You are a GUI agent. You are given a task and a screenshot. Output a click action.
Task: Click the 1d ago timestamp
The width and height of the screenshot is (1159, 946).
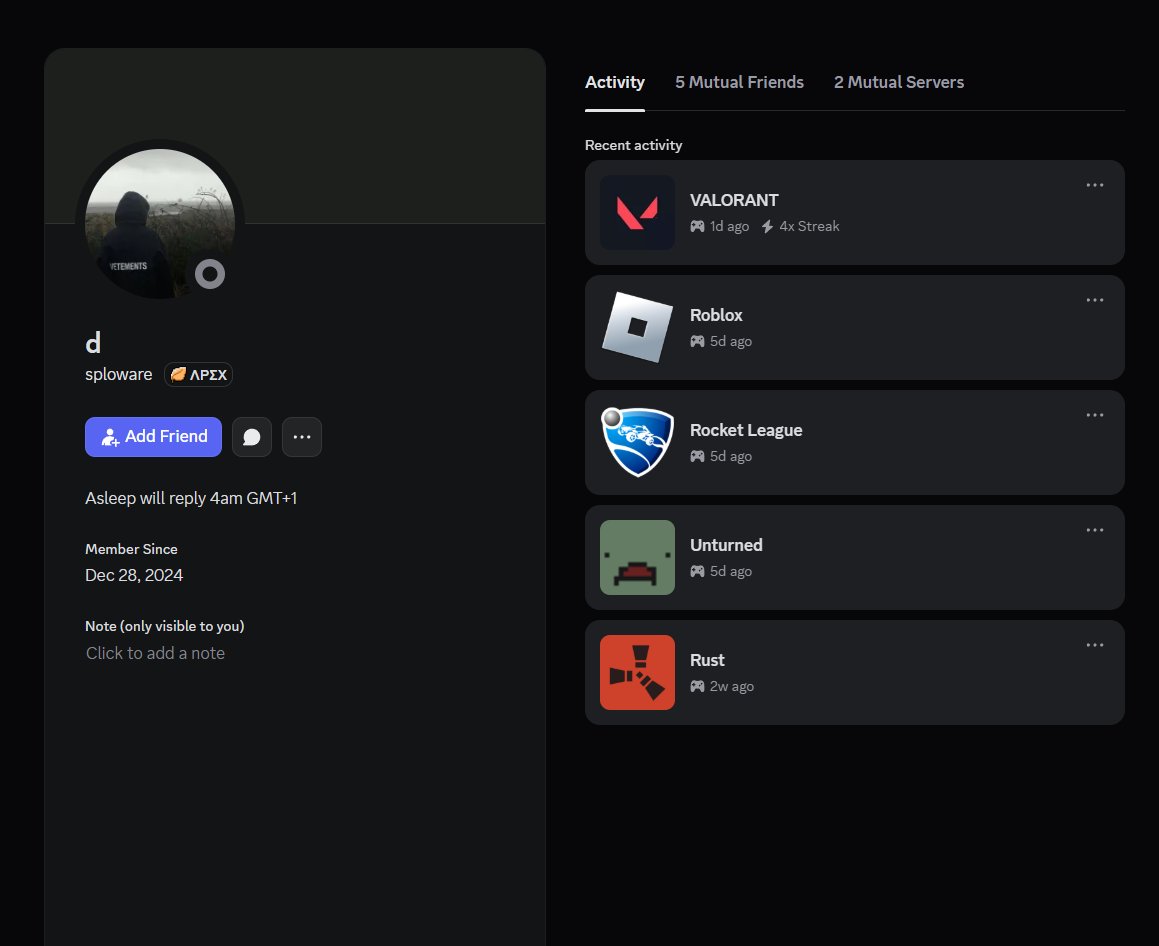click(730, 226)
